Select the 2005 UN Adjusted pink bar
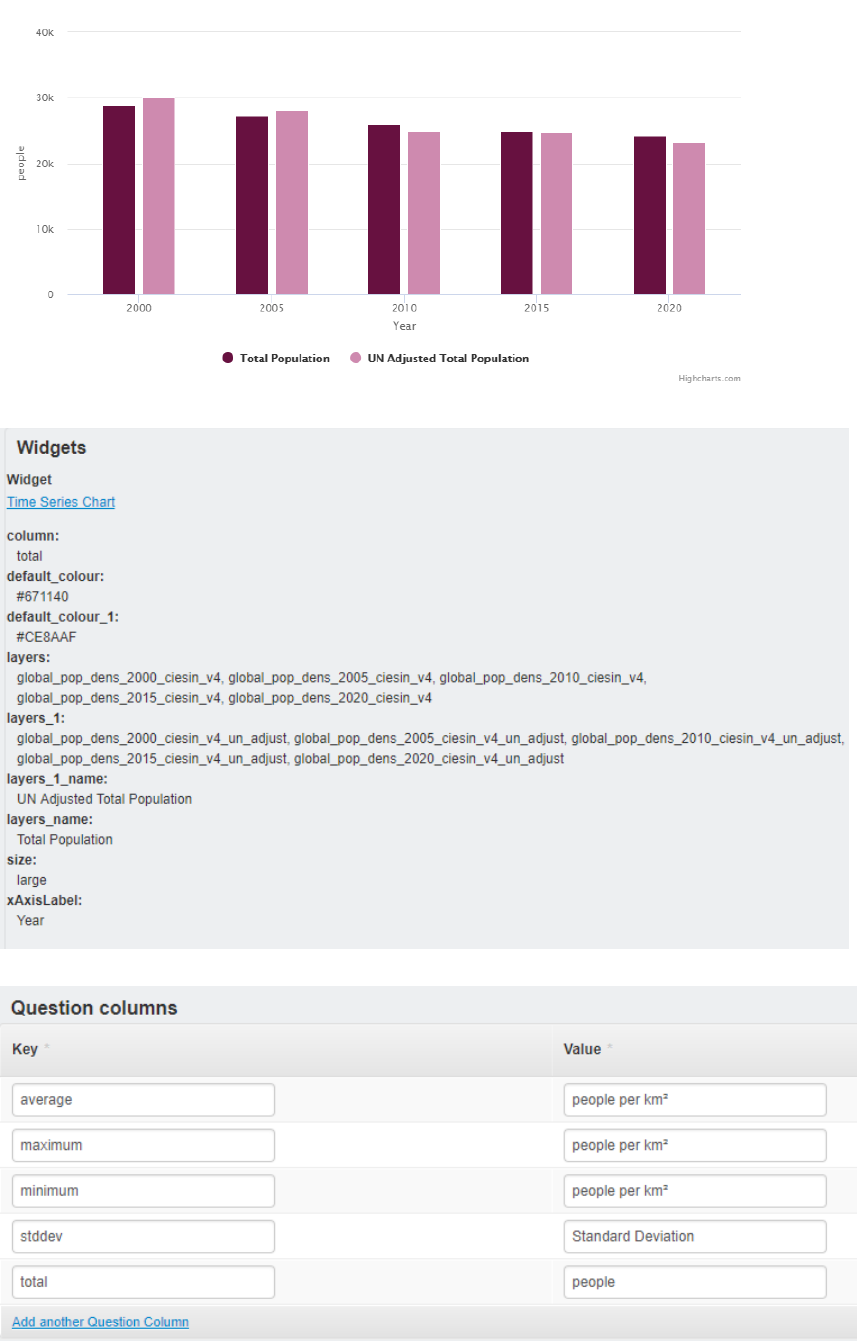Image resolution: width=857 pixels, height=1341 pixels. (292, 203)
